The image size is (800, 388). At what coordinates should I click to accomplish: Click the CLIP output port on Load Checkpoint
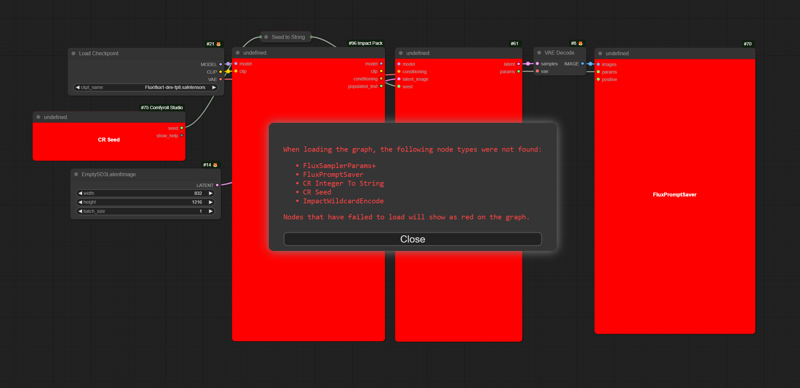[220, 72]
